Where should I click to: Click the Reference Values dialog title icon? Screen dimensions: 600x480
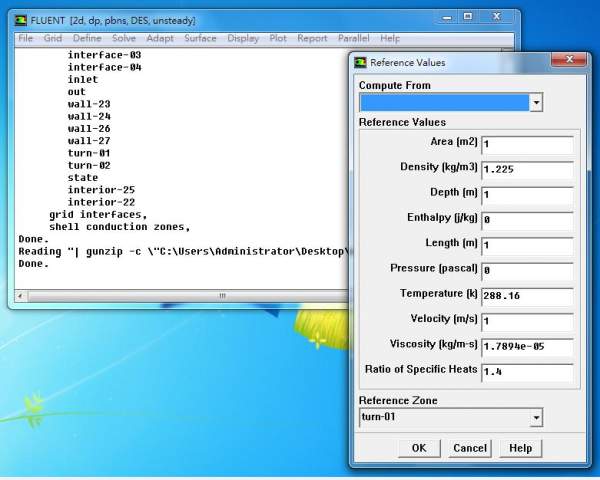point(360,62)
